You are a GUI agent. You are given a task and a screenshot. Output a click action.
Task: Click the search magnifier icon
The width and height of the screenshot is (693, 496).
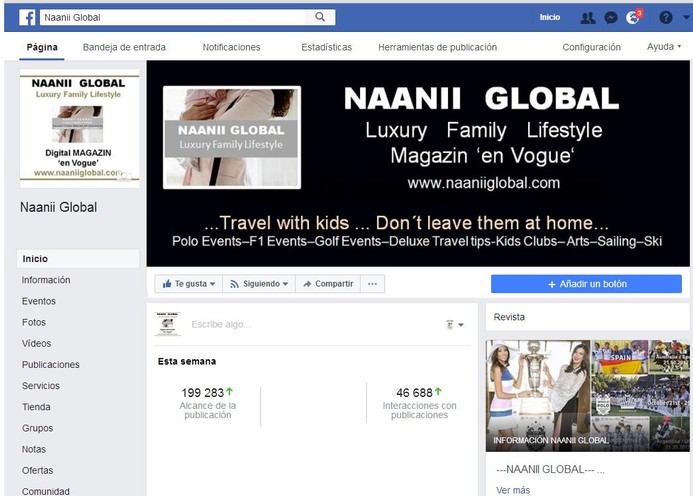[x=320, y=17]
